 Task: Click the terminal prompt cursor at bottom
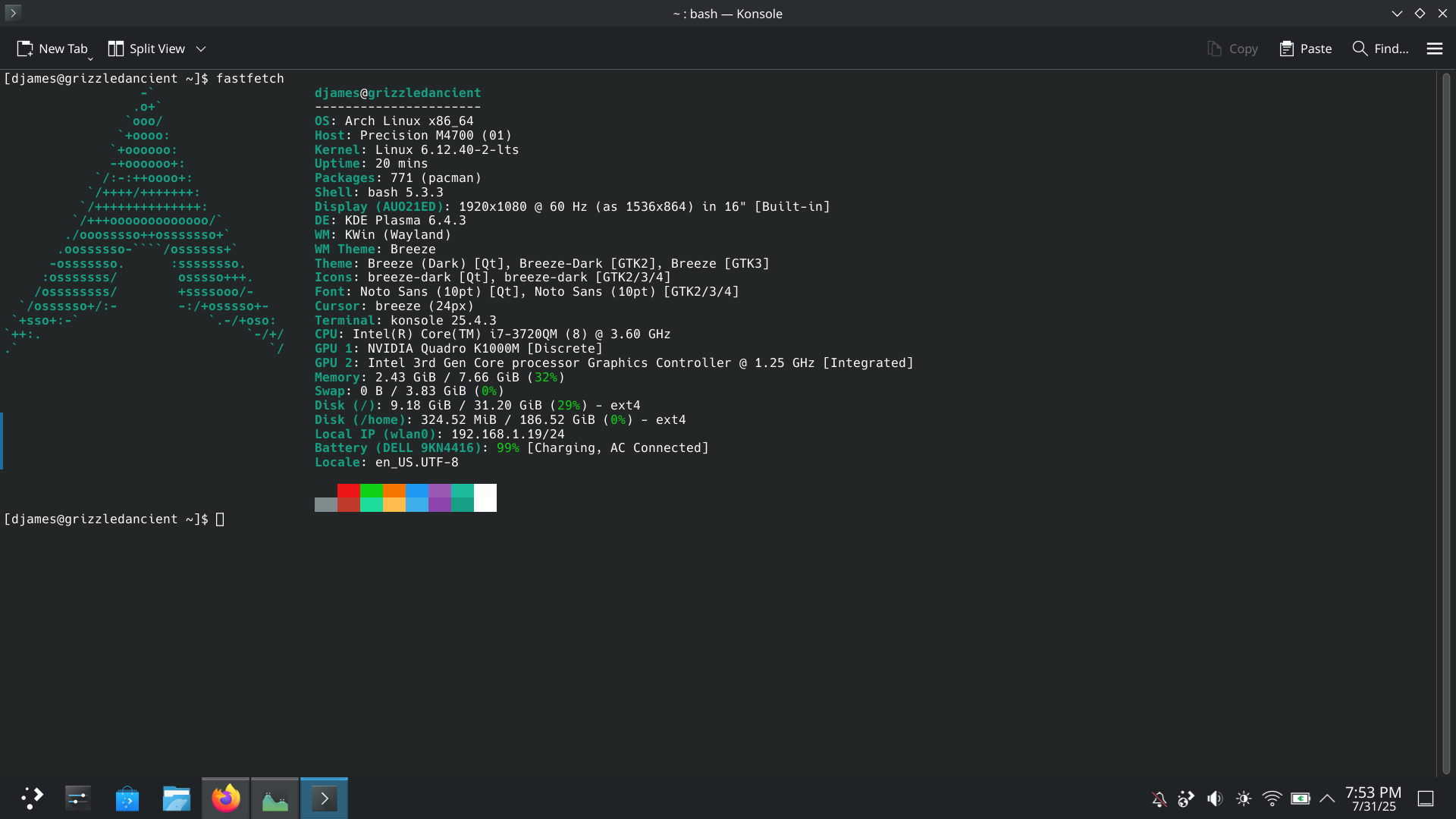click(220, 519)
